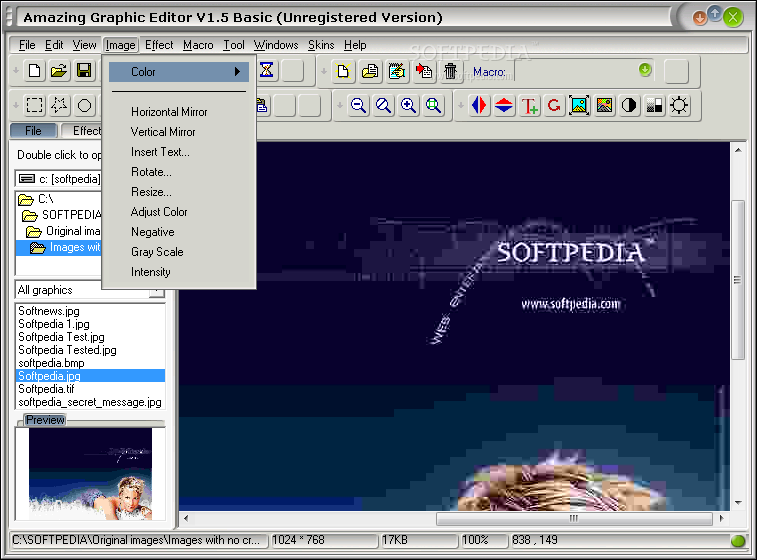
Task: Open the Color submenu
Action: click(x=179, y=72)
